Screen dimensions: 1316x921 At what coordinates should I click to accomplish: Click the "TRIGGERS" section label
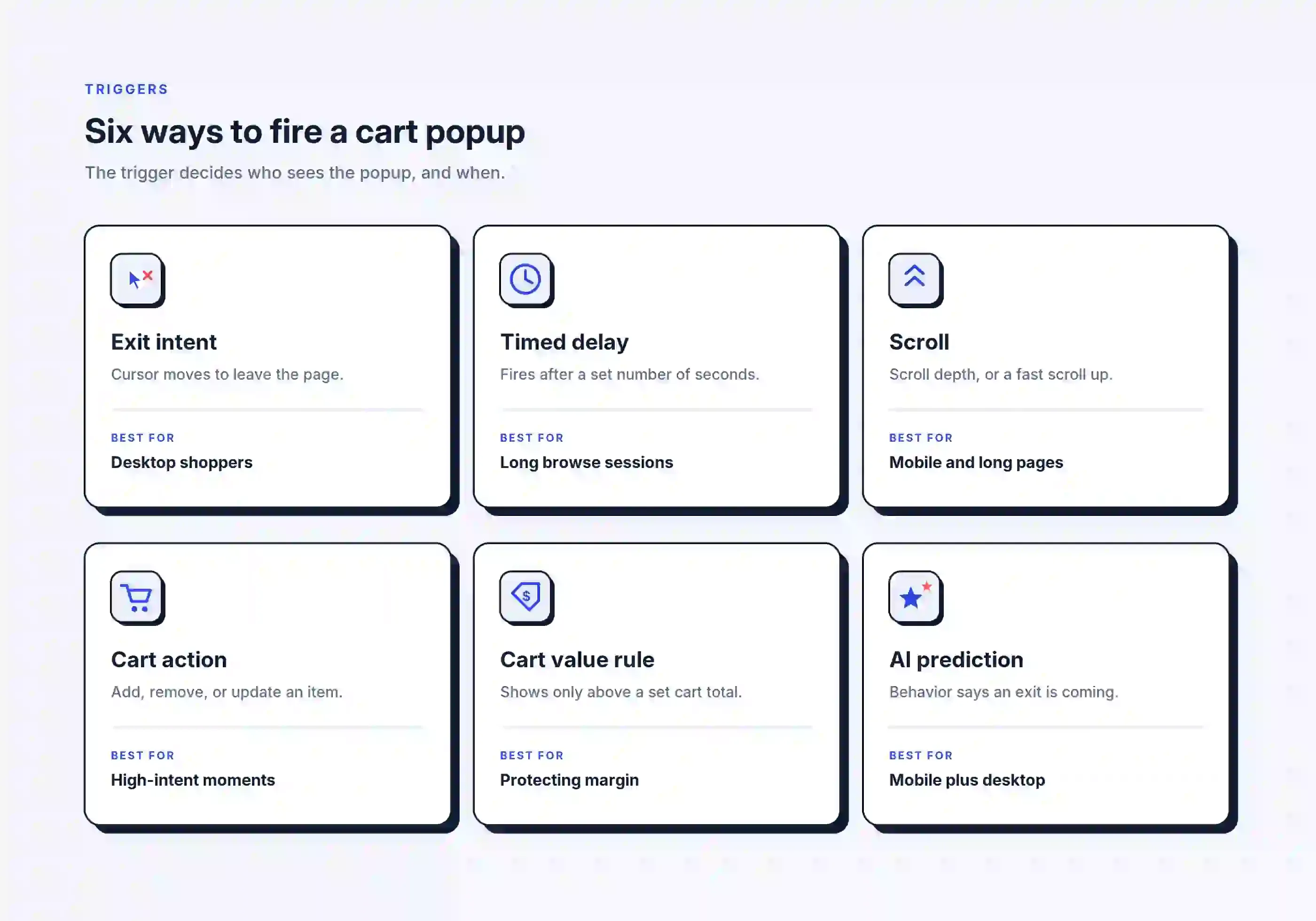(x=127, y=89)
